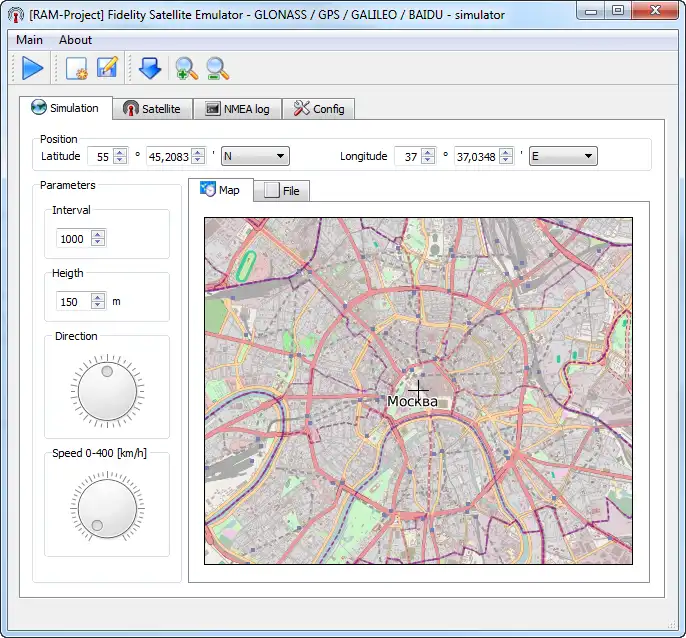This screenshot has height=638, width=686.
Task: Click the Interval value field
Action: 73,239
